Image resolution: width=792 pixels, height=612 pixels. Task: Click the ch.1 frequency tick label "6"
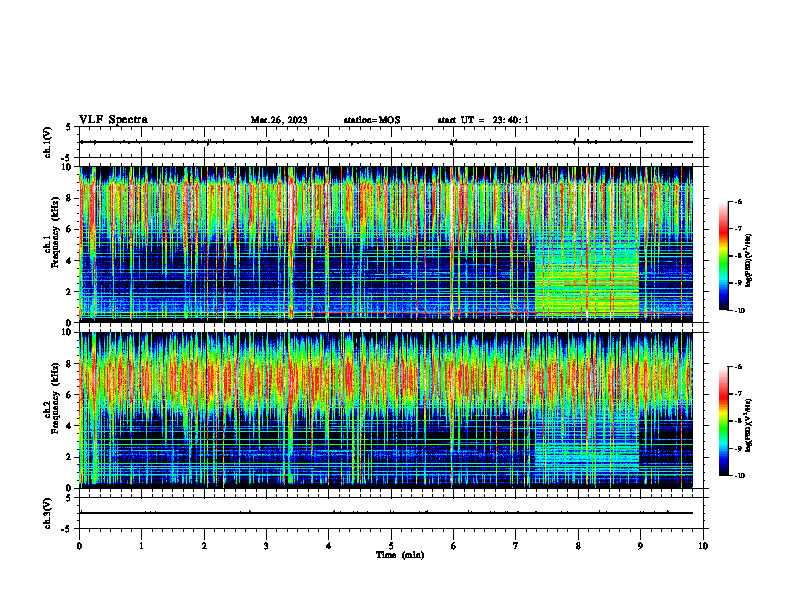70,229
